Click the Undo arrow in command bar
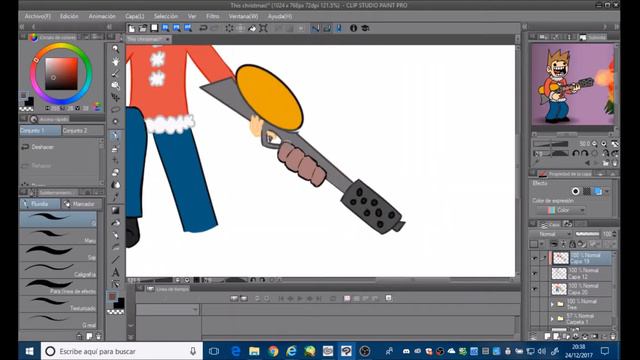 coord(203,28)
